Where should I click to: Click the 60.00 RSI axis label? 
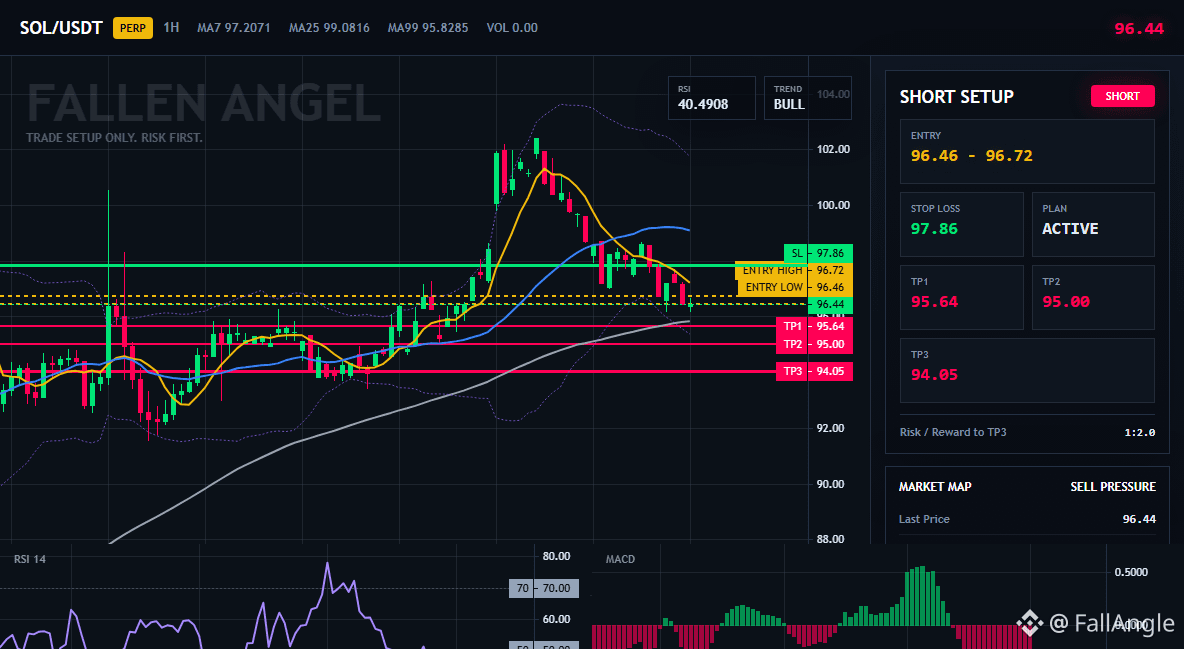(557, 620)
